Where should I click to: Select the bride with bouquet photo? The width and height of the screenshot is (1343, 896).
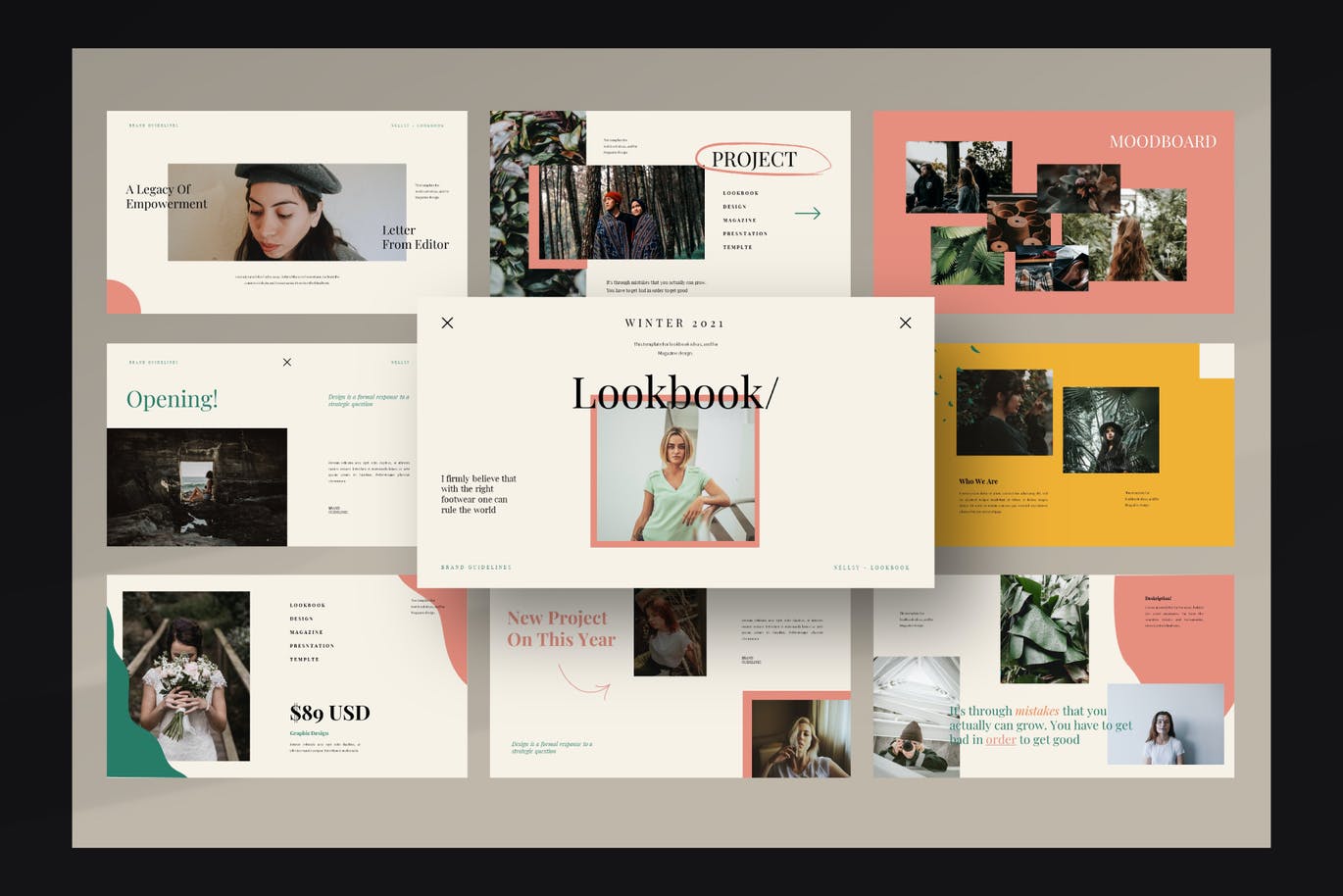pyautogui.click(x=186, y=676)
